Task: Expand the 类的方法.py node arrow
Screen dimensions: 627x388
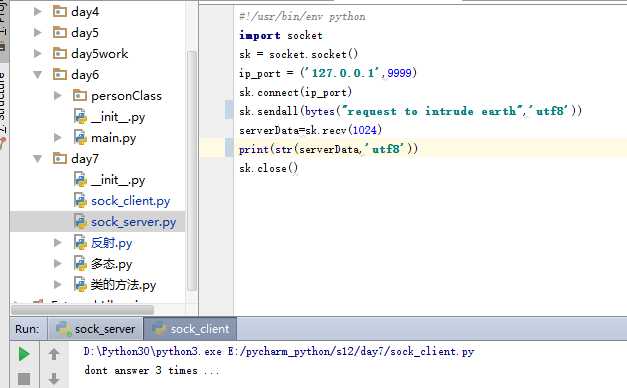Action: pos(58,284)
